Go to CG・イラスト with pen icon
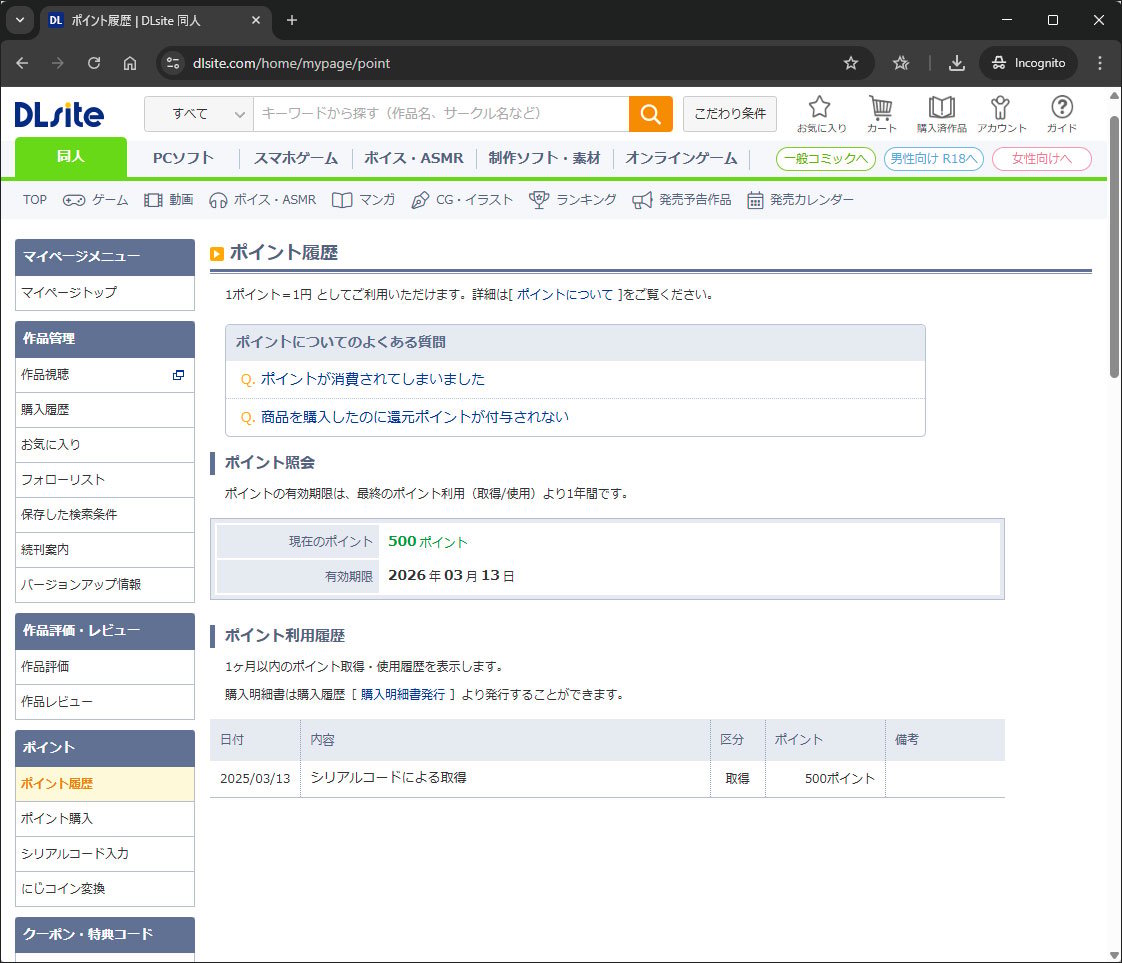 click(462, 200)
